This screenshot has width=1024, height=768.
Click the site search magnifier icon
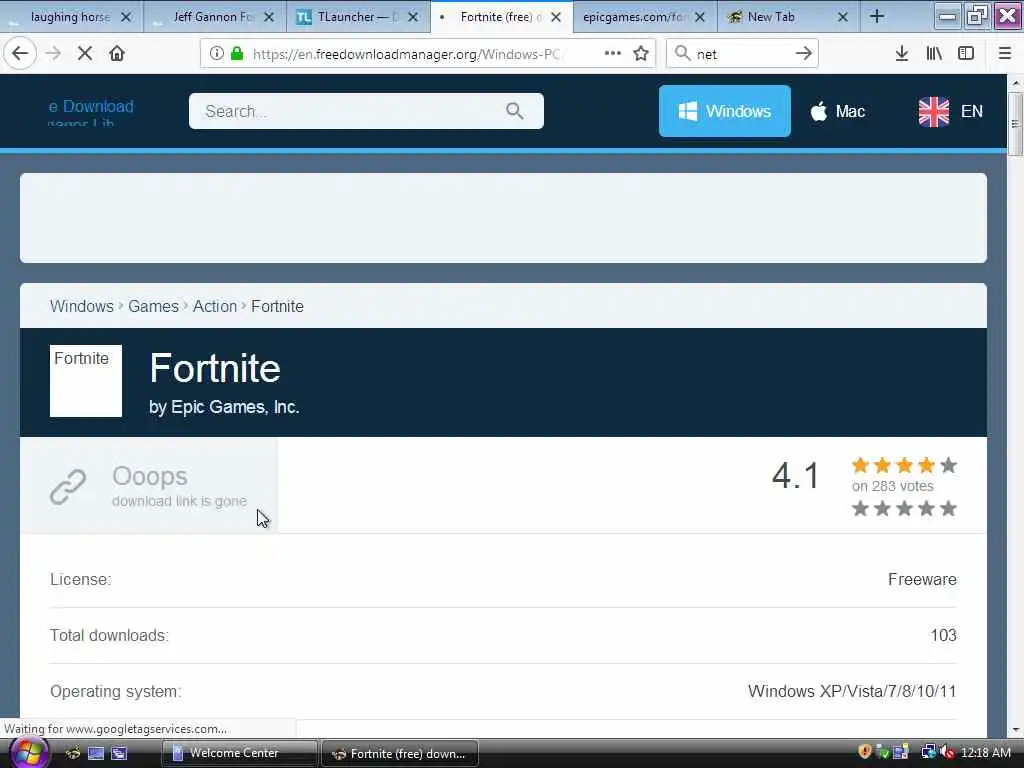(x=515, y=111)
